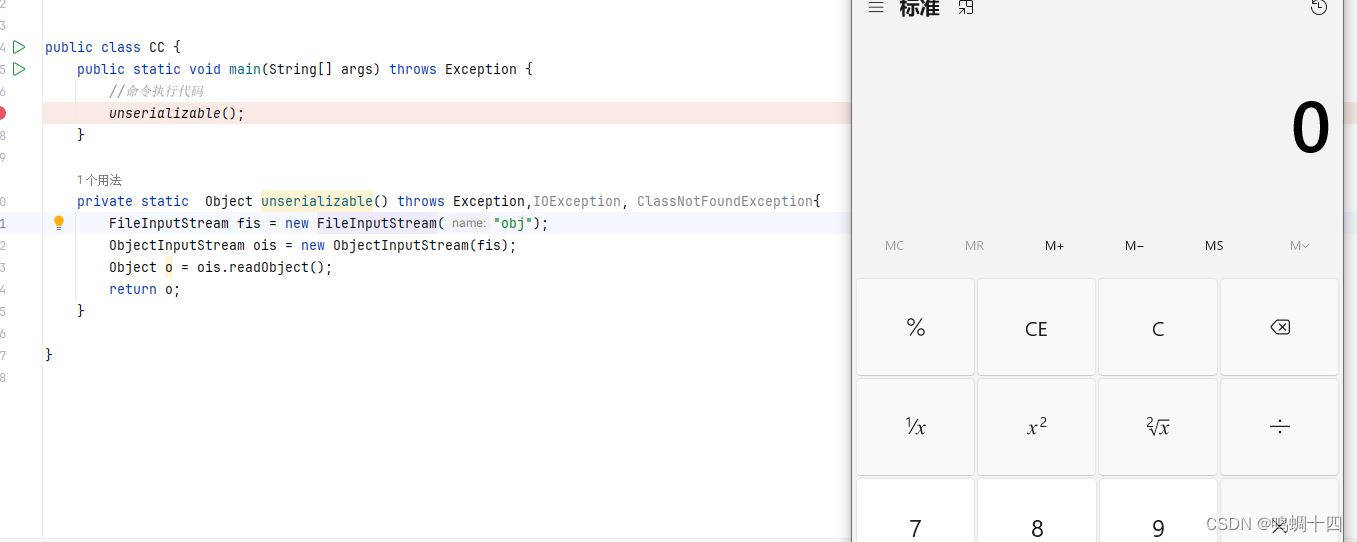Open the Calculator history icon

click(1319, 8)
